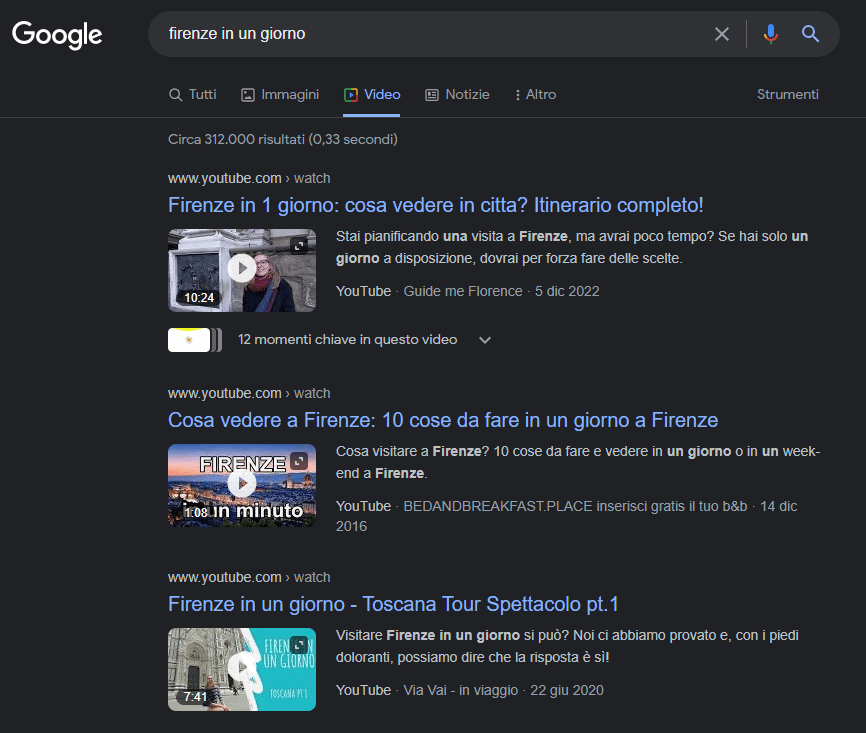Click '12 momenti chiave in questo video' text
Image resolution: width=866 pixels, height=733 pixels.
tap(347, 340)
